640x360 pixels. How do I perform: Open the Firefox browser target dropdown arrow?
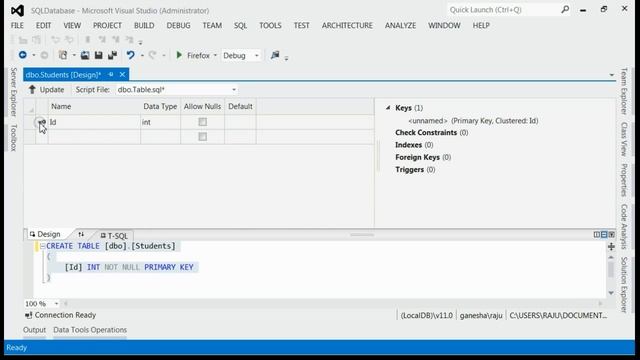[215, 56]
